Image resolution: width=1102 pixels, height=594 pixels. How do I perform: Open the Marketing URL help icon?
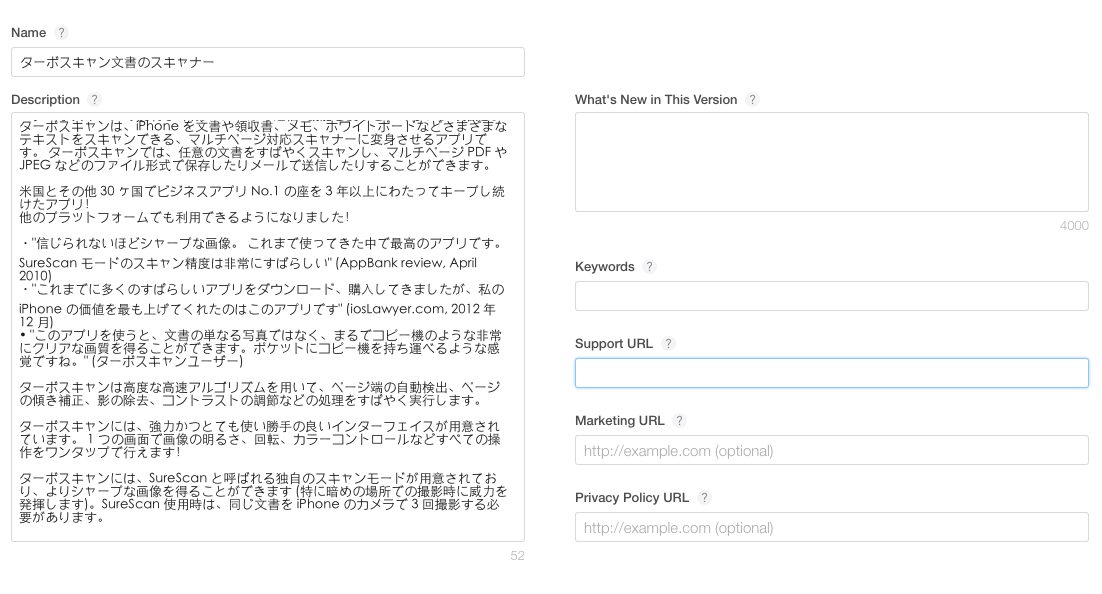(679, 420)
